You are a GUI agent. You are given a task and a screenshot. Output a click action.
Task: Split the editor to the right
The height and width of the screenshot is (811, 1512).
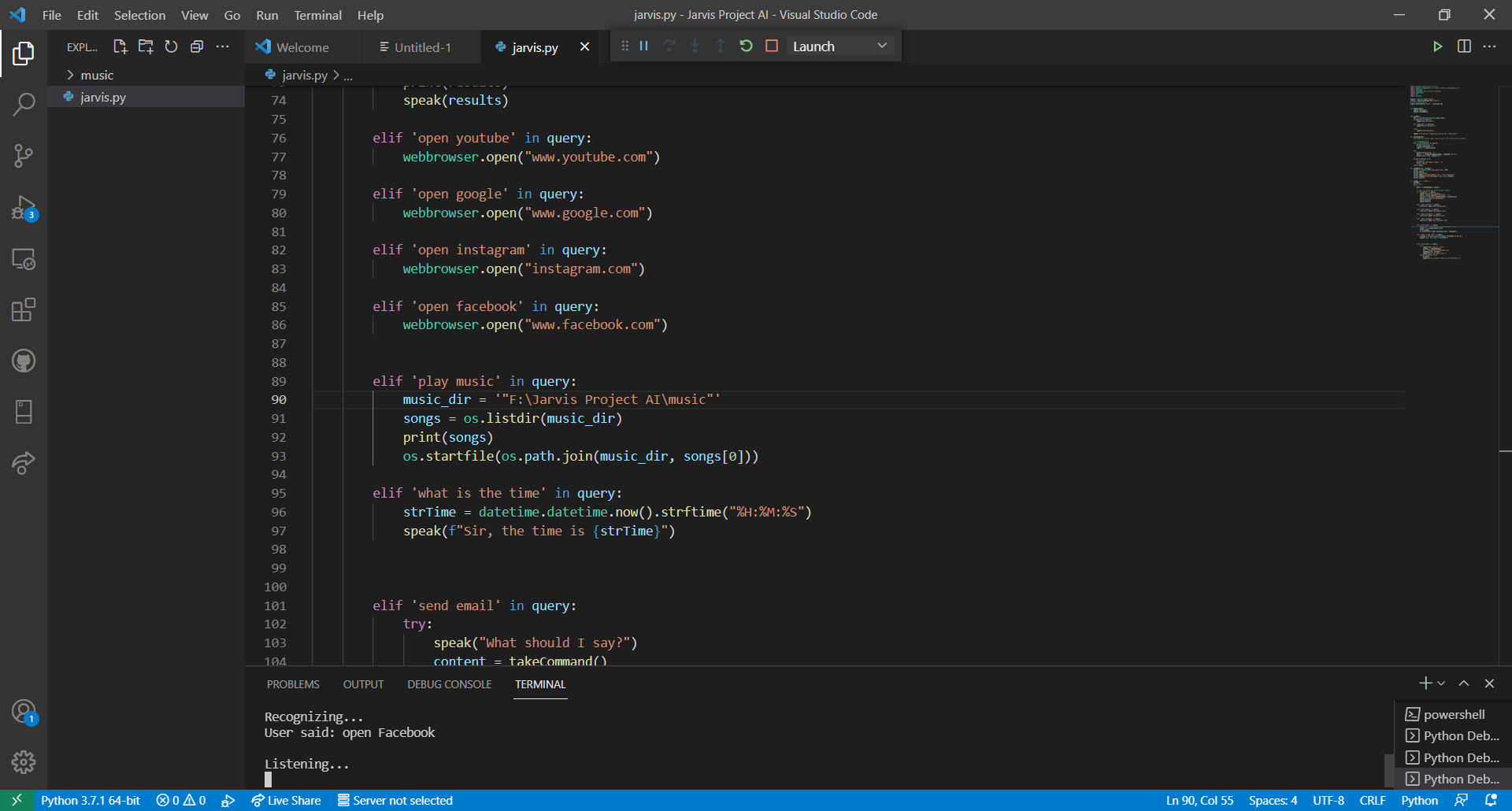pos(1465,46)
